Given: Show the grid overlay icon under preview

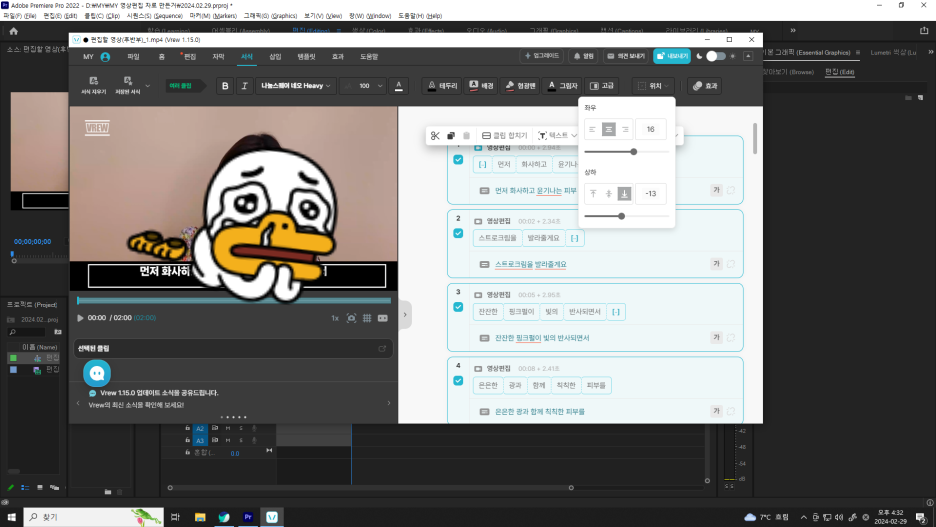Looking at the screenshot, I should pyautogui.click(x=367, y=318).
